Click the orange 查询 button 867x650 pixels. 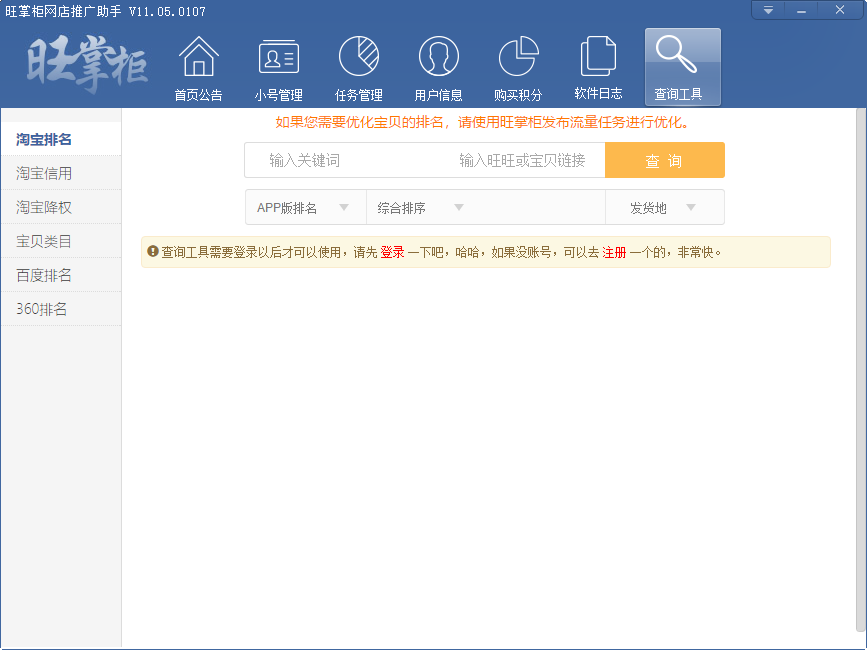[665, 160]
